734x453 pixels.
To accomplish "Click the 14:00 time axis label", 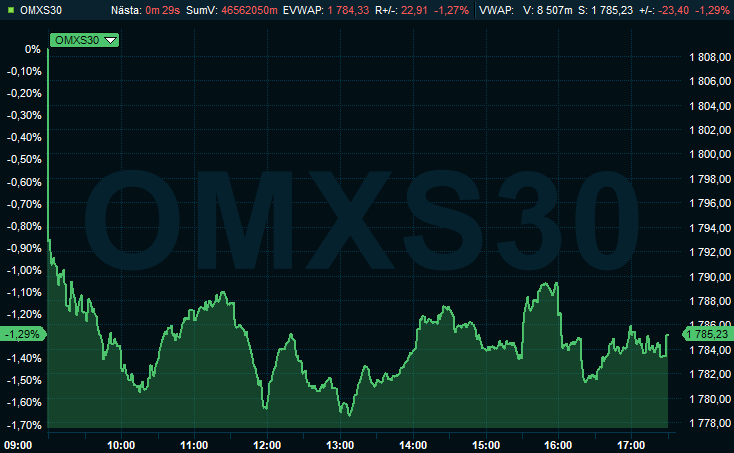I will 413,445.
